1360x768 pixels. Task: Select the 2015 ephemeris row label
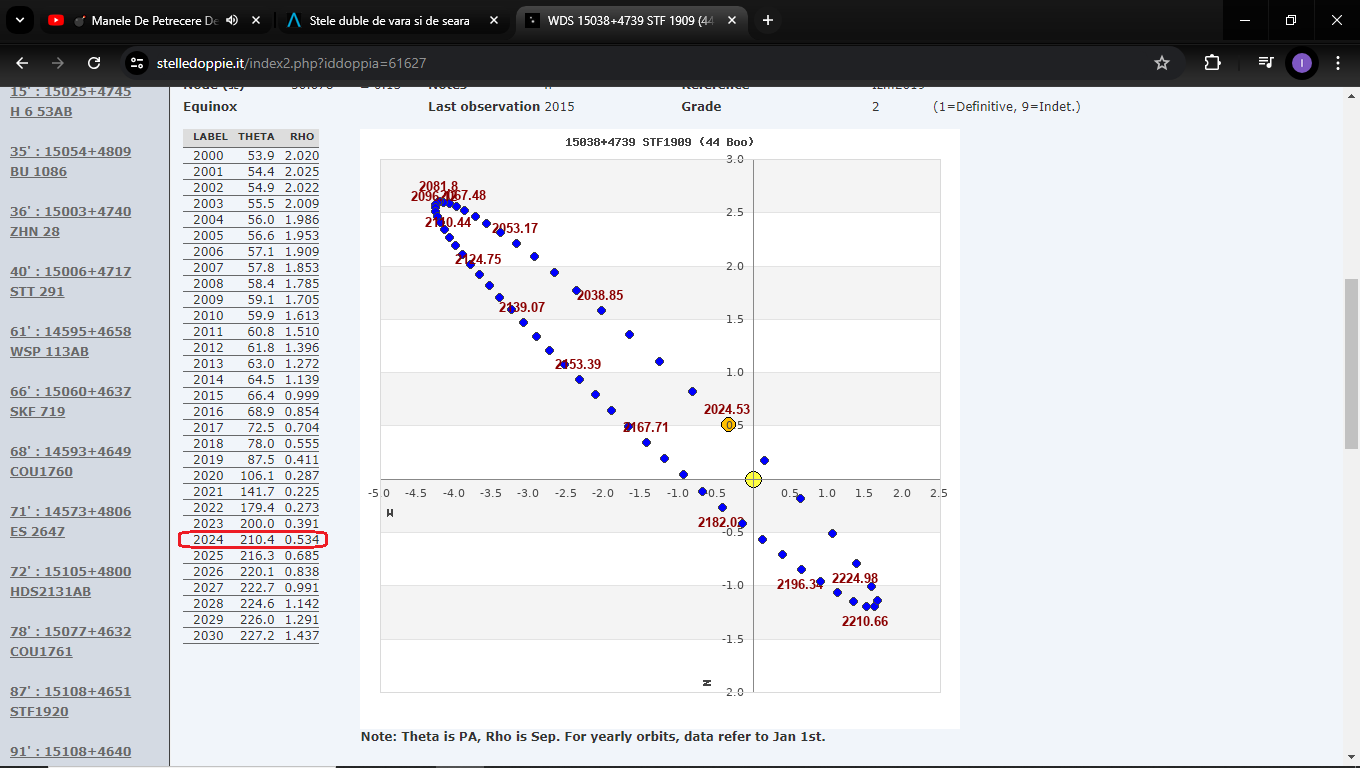[208, 395]
